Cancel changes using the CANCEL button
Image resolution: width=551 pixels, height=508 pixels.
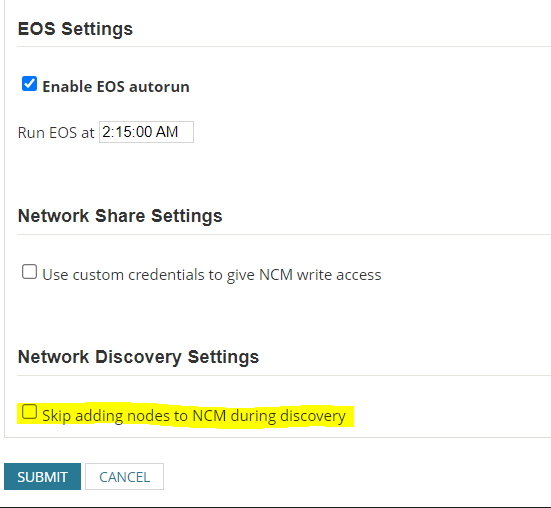124,477
